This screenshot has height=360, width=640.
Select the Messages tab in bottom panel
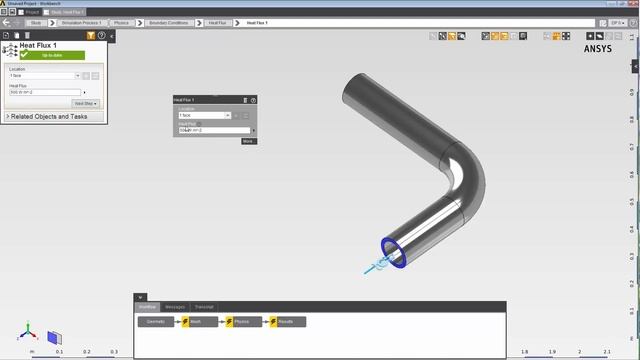click(x=175, y=307)
